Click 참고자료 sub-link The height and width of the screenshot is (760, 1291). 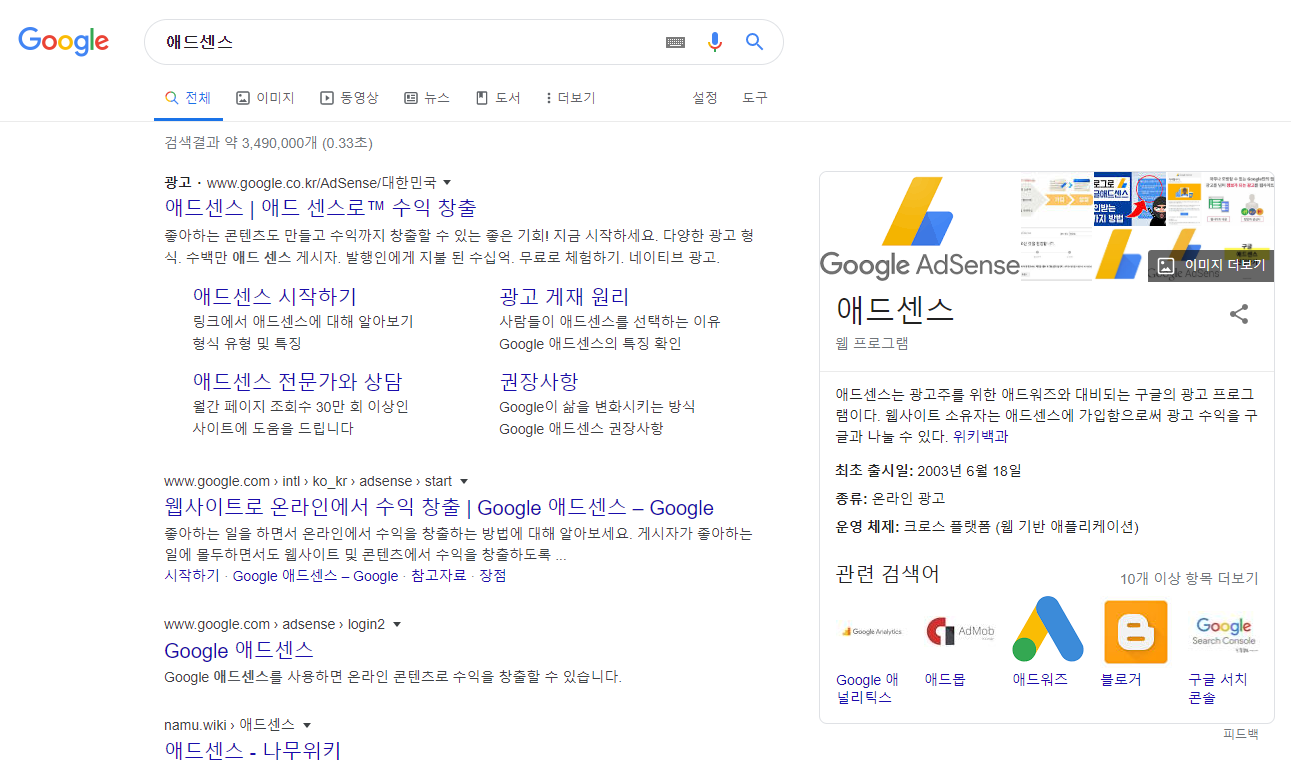pos(439,576)
